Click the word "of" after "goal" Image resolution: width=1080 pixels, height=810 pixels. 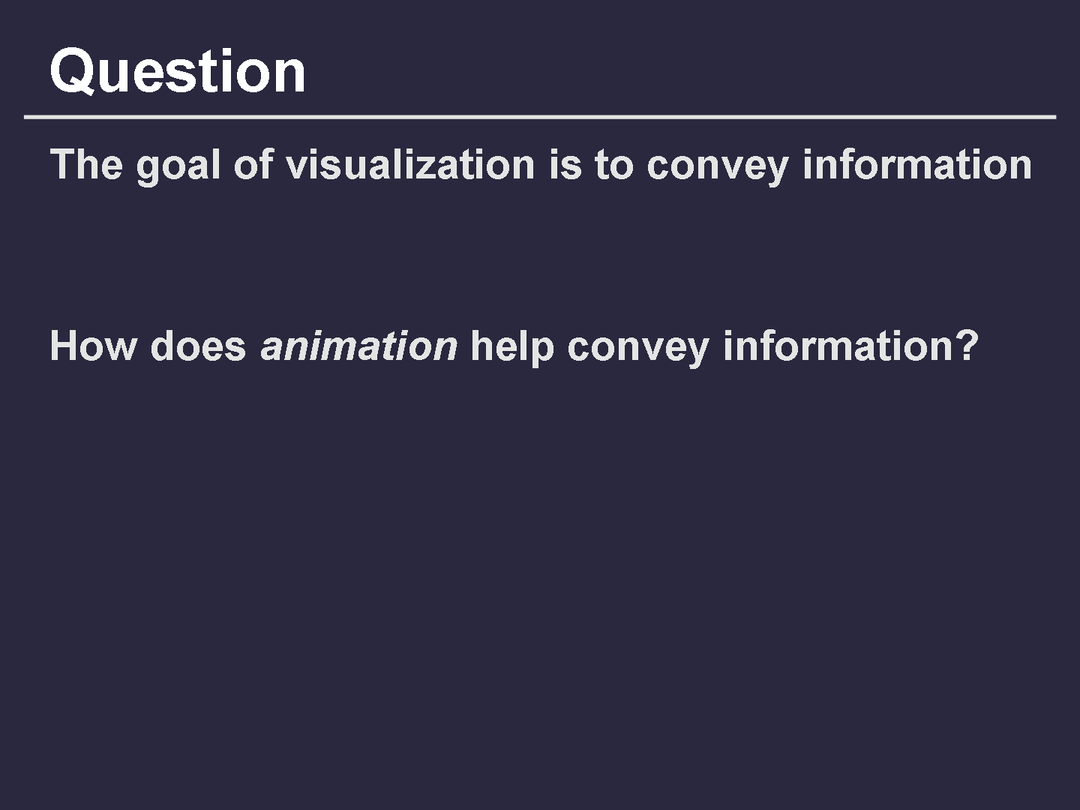253,165
